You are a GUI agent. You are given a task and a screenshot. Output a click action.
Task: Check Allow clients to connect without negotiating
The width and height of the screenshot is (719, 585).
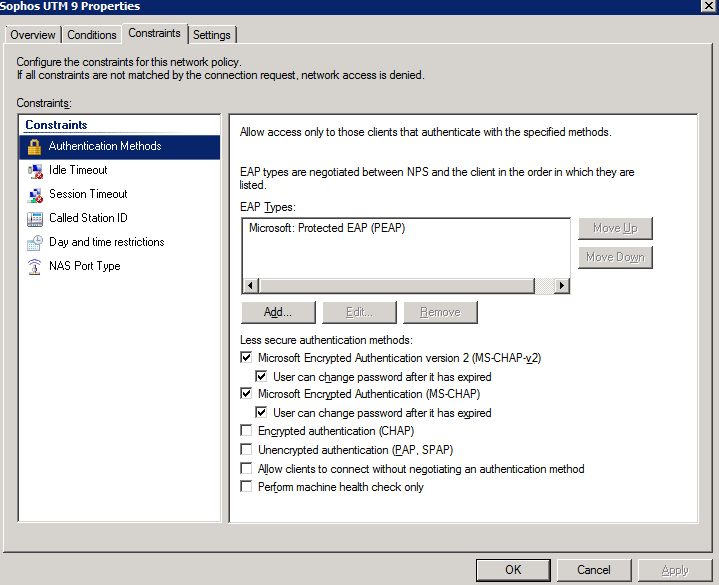coord(246,468)
